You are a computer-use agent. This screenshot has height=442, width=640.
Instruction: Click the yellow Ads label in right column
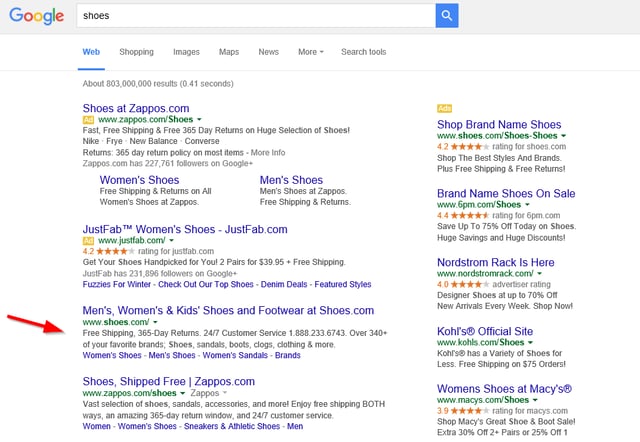click(x=444, y=108)
